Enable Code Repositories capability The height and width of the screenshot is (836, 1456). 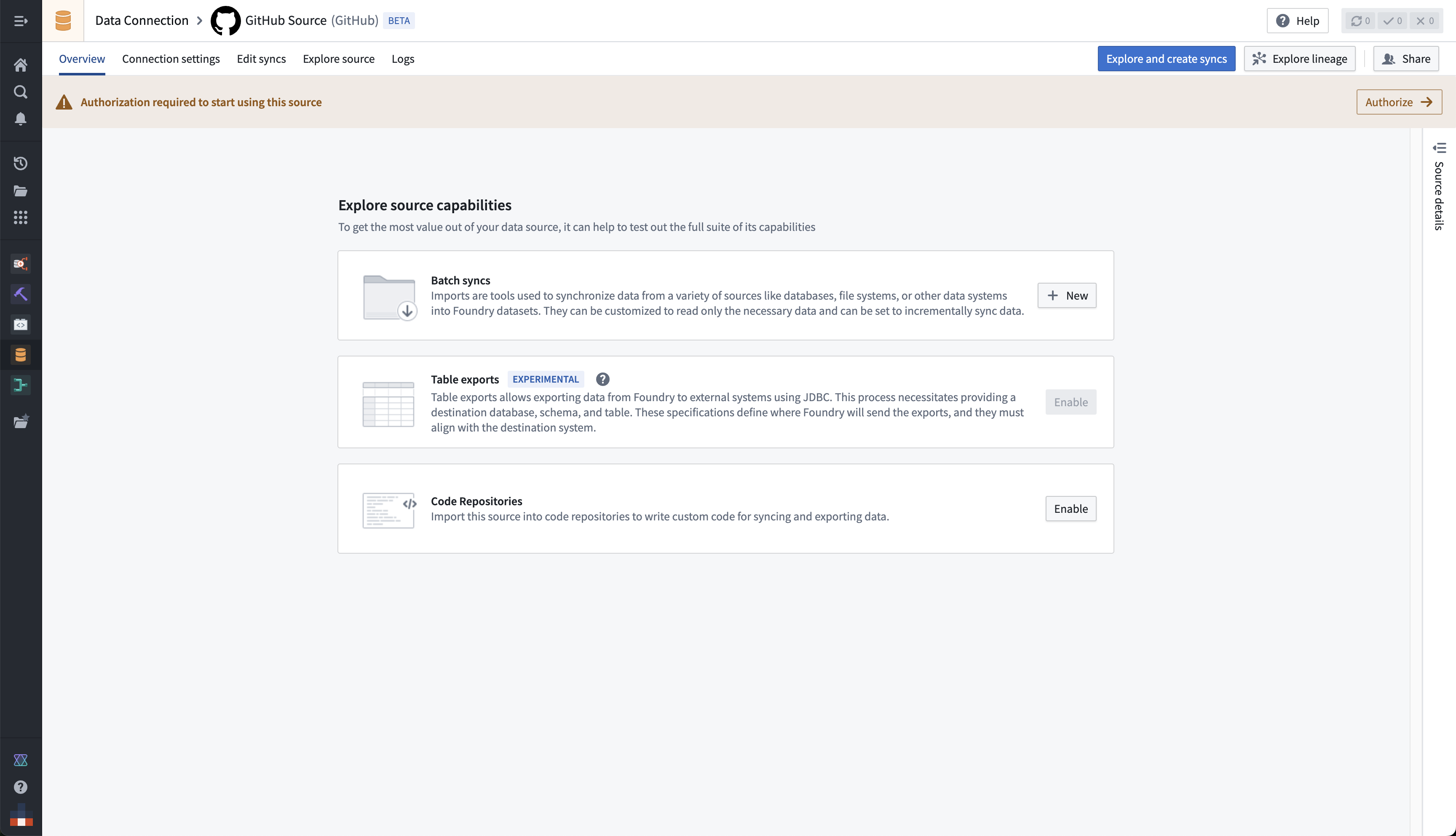(1071, 509)
